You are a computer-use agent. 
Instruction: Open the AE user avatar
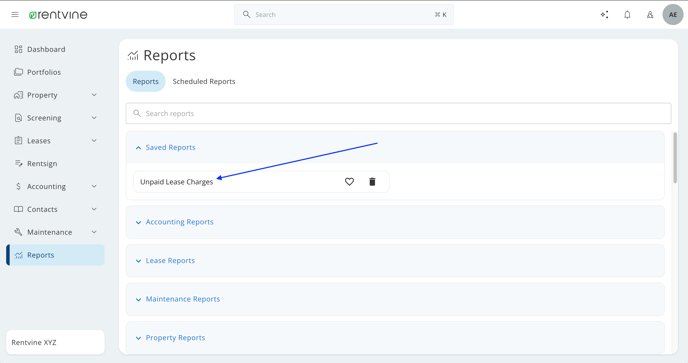point(673,14)
